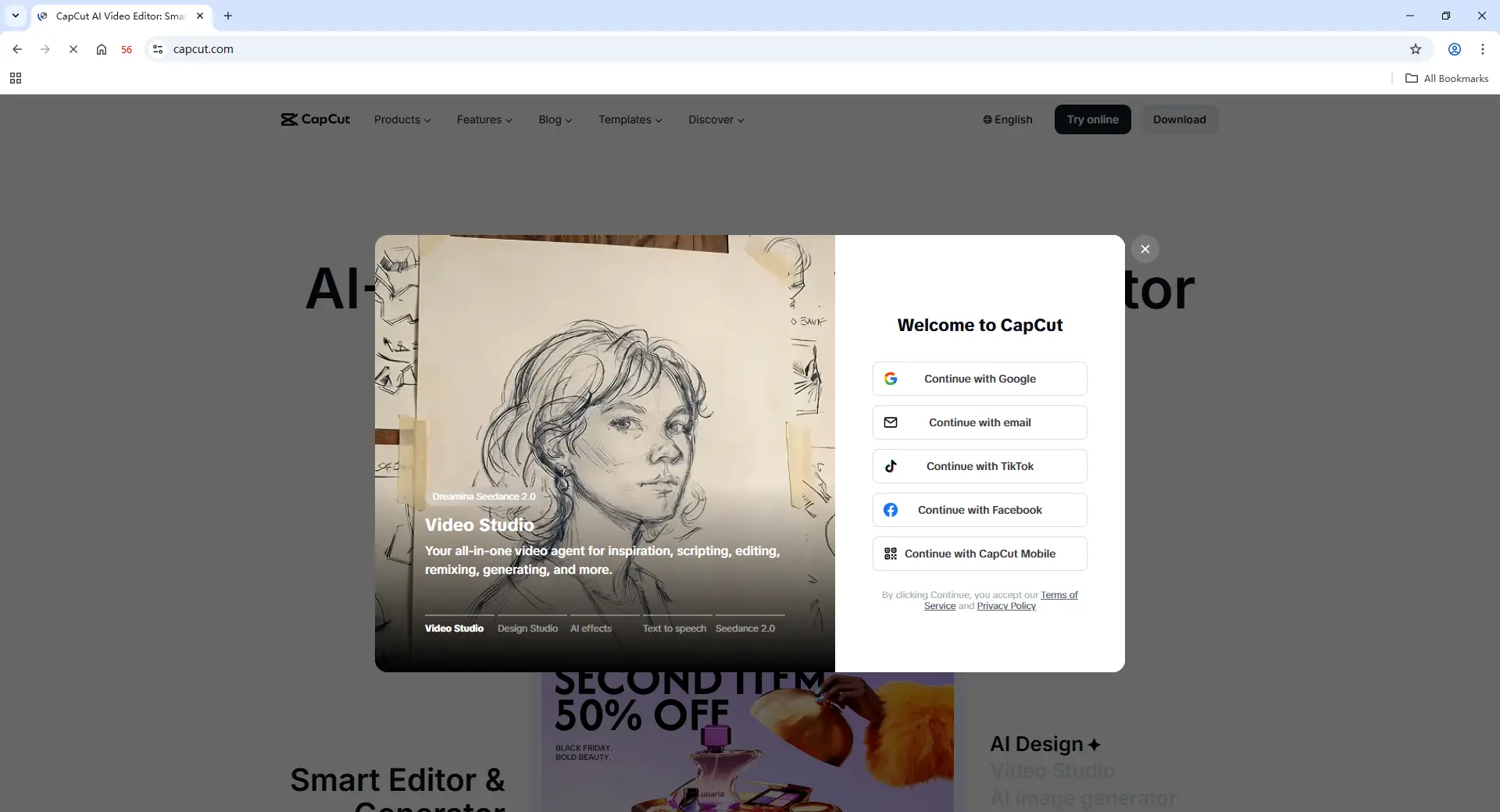The width and height of the screenshot is (1500, 812).
Task: Go back to previous page
Action: [x=17, y=49]
